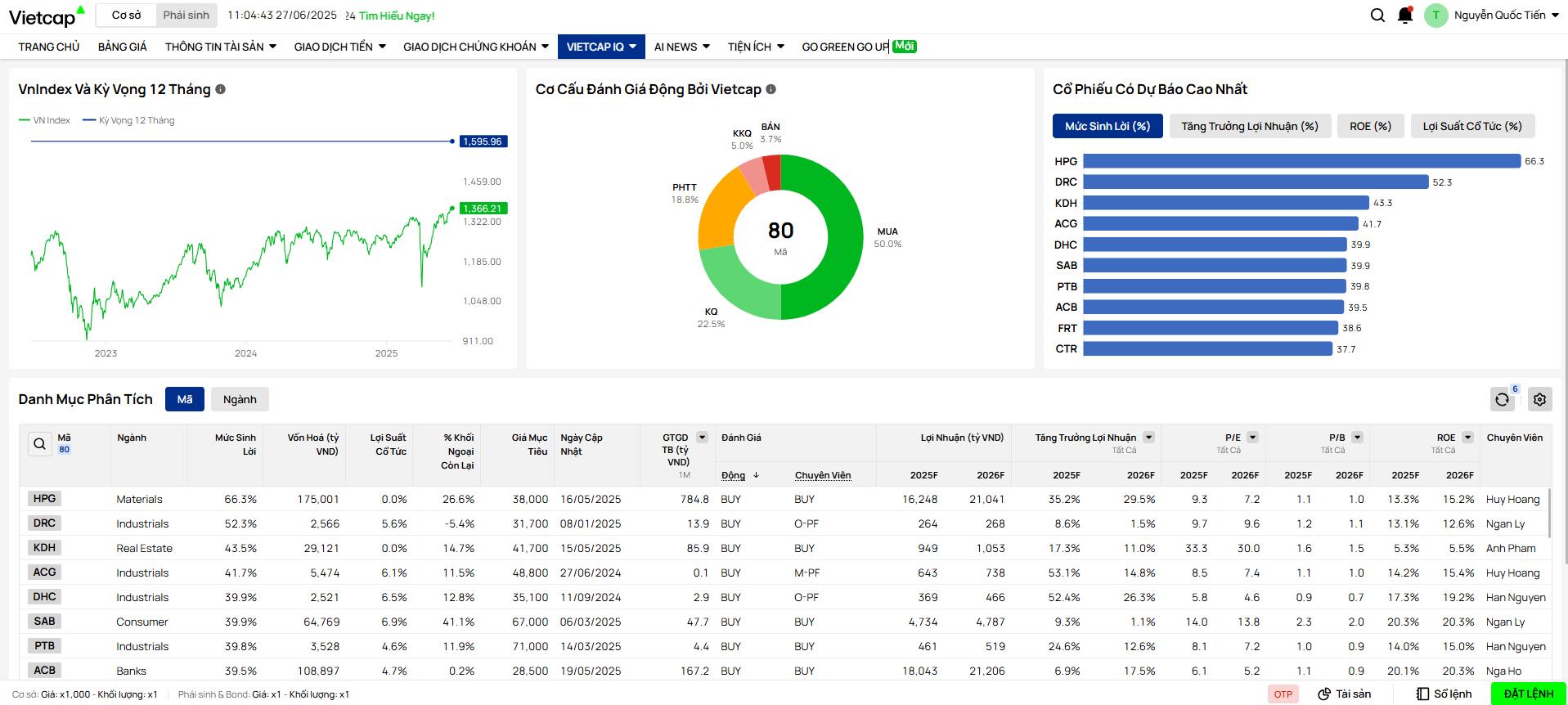This screenshot has height=705, width=1568.
Task: Click the red BÁN donut segment
Action: [x=772, y=172]
